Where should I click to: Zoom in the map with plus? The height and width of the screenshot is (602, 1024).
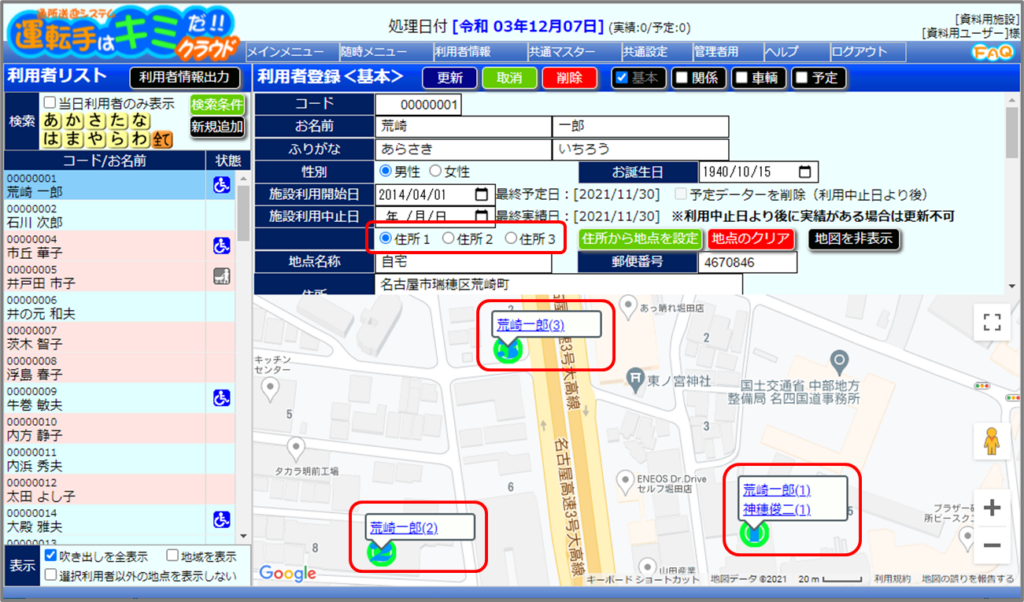[x=991, y=507]
